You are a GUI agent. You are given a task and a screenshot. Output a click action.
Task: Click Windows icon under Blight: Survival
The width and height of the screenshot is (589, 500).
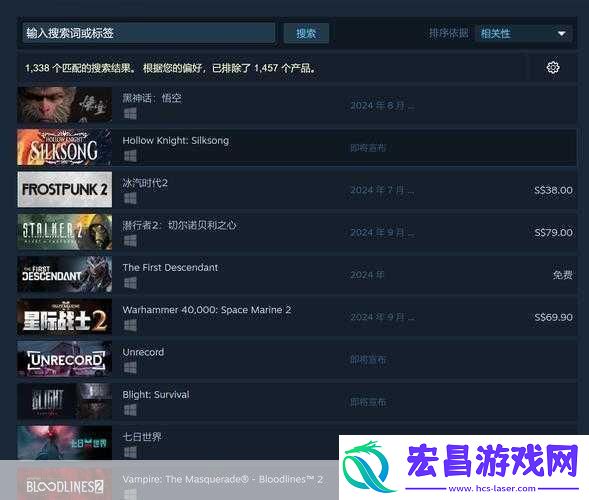(130, 410)
